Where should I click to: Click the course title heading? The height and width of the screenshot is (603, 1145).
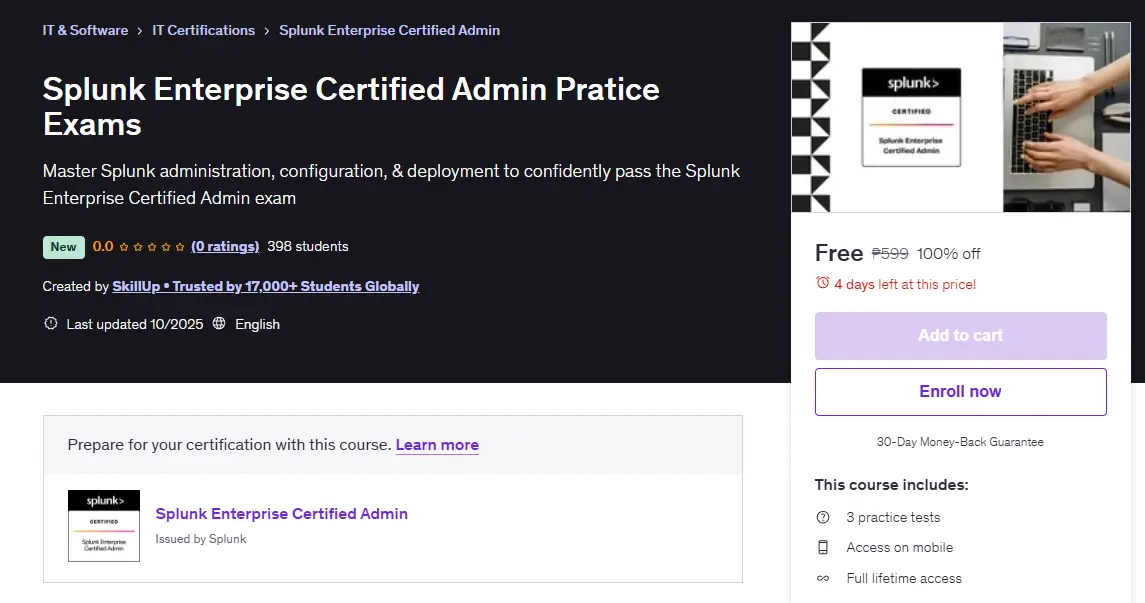[x=351, y=107]
